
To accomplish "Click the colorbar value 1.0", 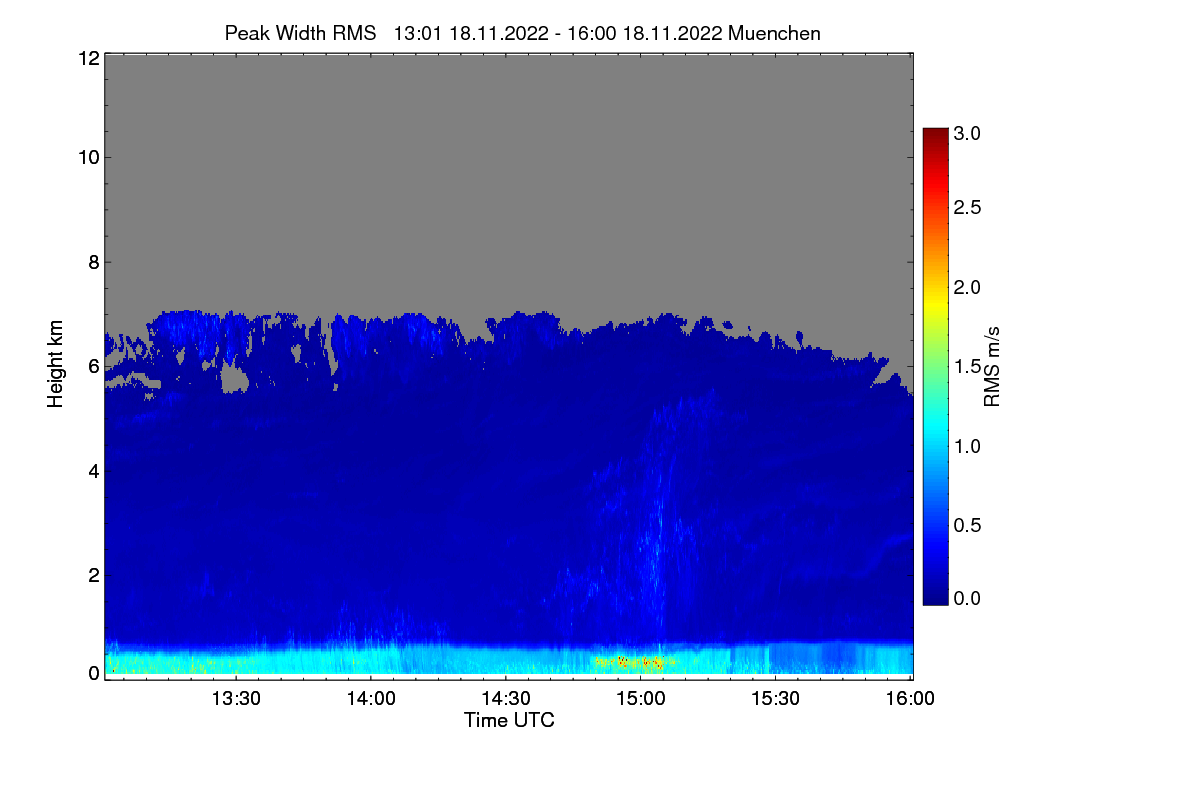I will tap(967, 445).
